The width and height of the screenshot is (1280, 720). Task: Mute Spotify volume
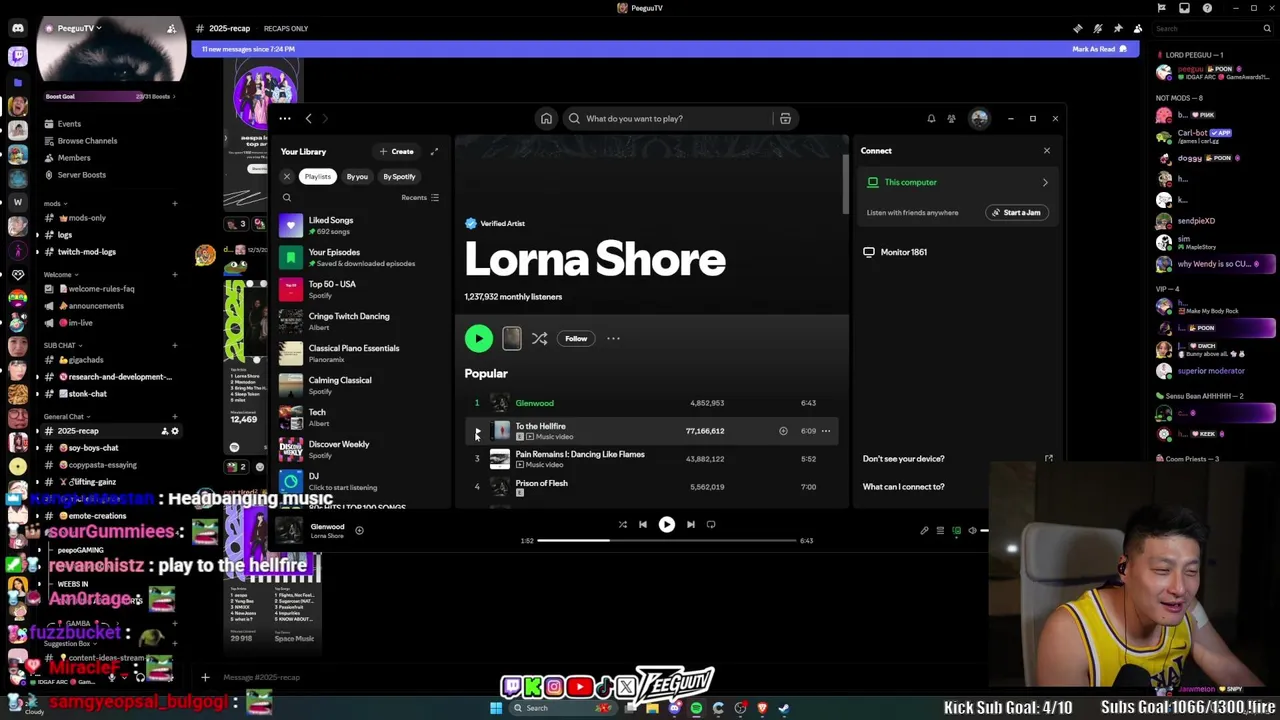(972, 531)
